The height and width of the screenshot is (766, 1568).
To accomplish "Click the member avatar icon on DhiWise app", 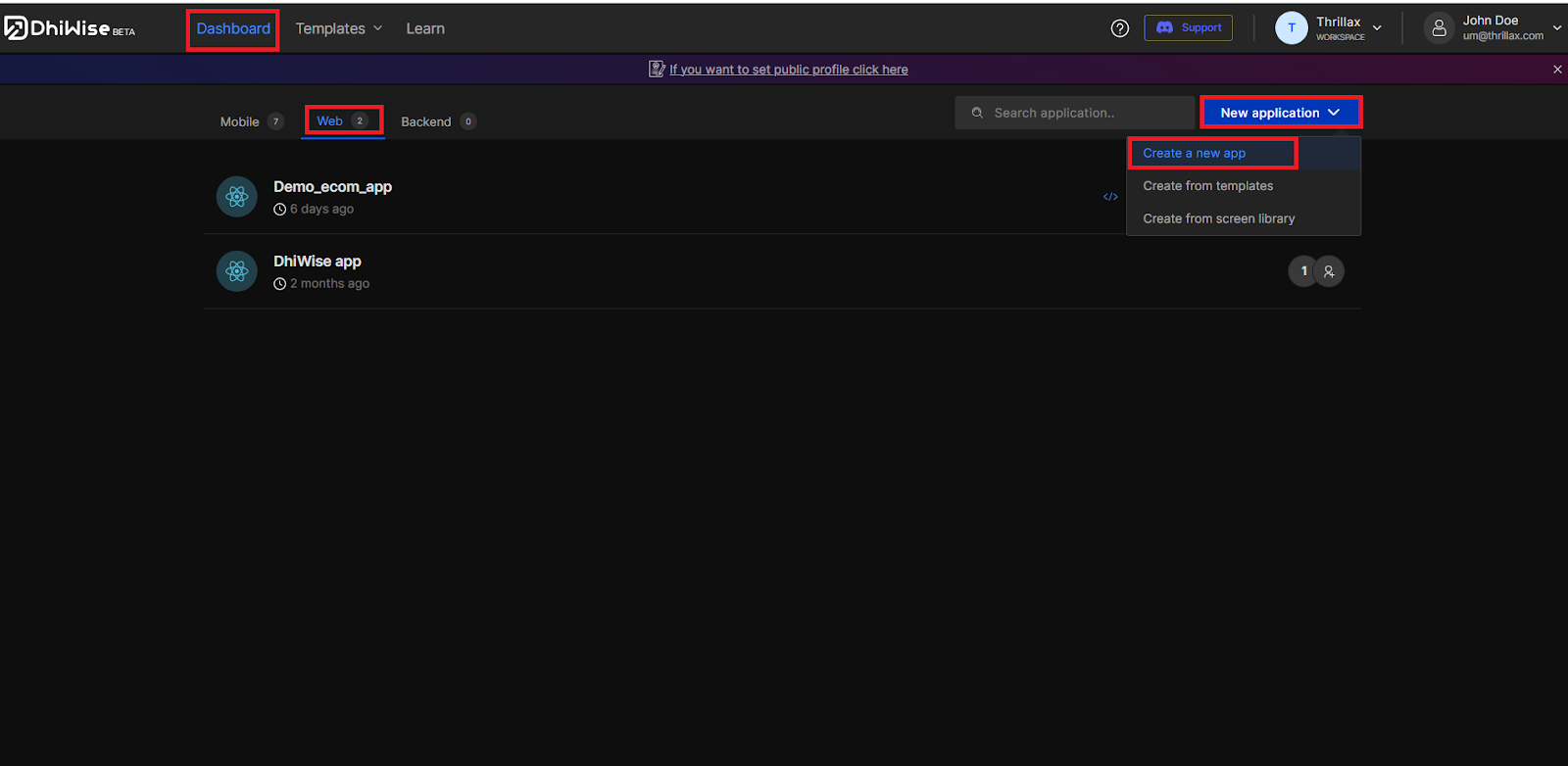I will click(1329, 271).
